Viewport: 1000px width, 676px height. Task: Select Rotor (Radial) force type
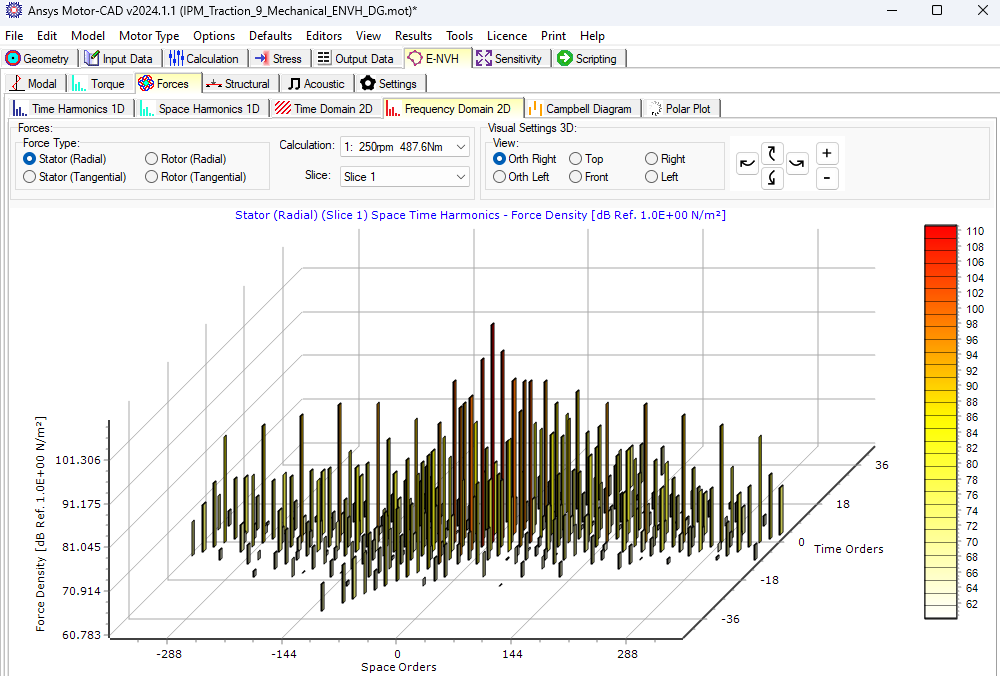click(151, 158)
